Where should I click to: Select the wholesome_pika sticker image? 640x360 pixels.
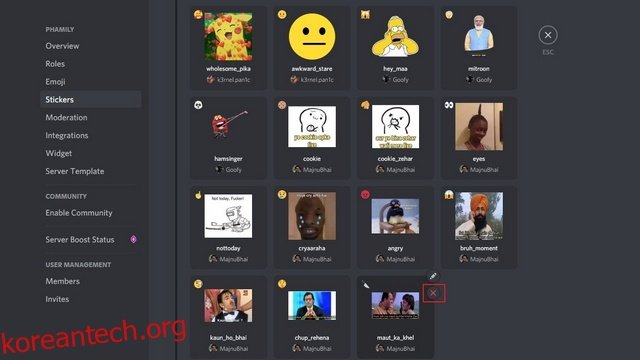[x=228, y=37]
